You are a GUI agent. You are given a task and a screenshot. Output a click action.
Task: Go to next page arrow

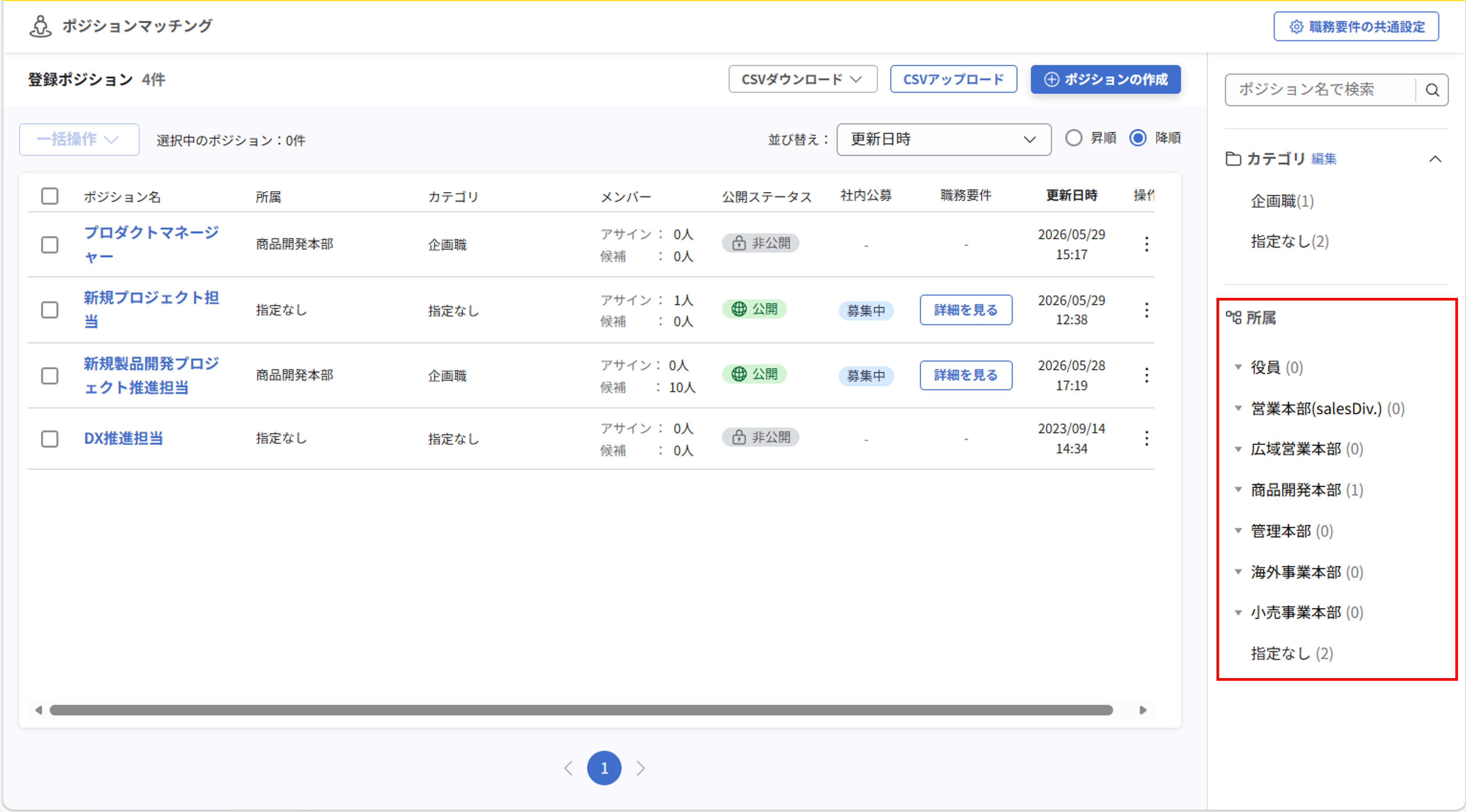(641, 768)
